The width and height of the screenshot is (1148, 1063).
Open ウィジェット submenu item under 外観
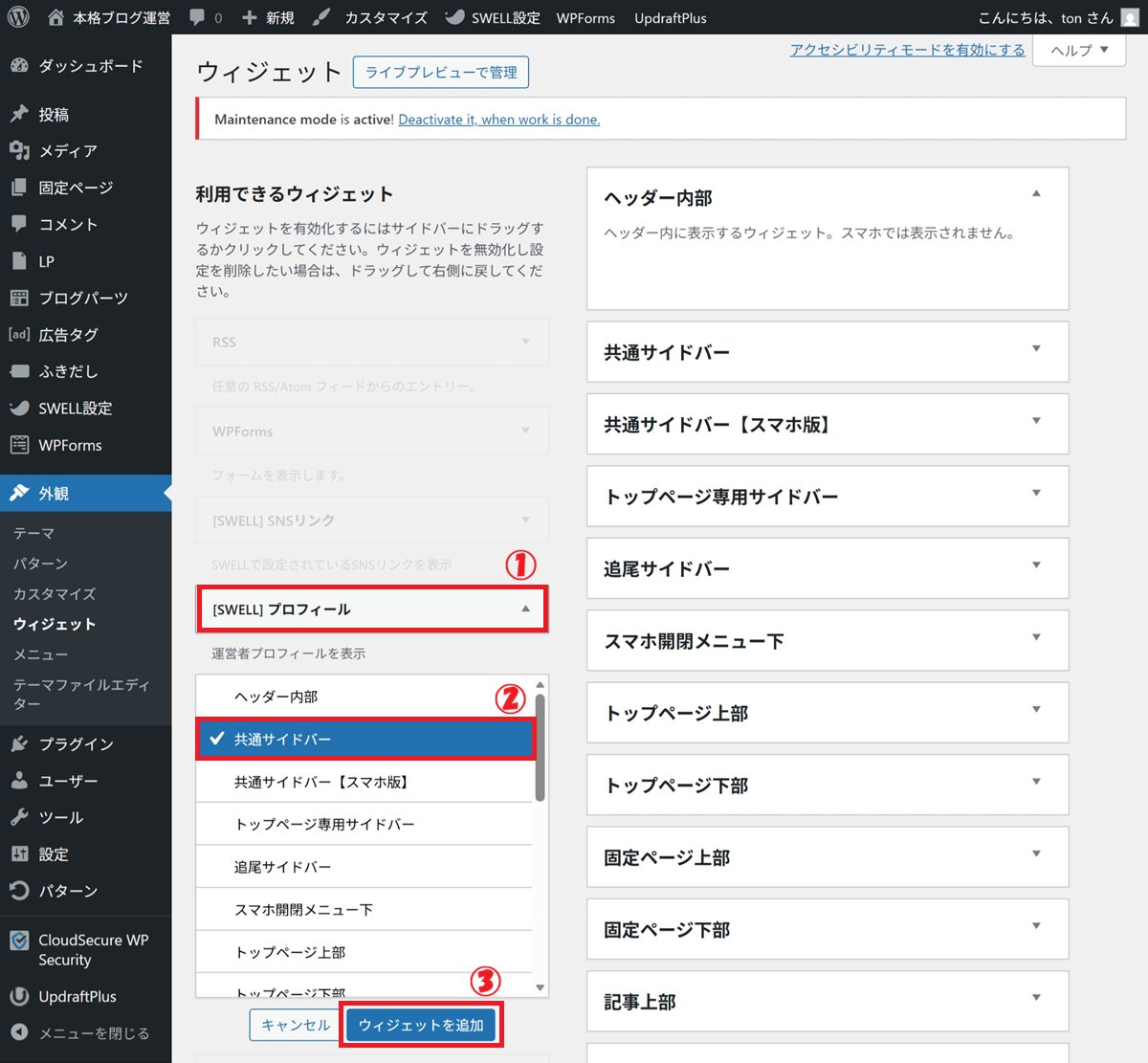[x=55, y=624]
